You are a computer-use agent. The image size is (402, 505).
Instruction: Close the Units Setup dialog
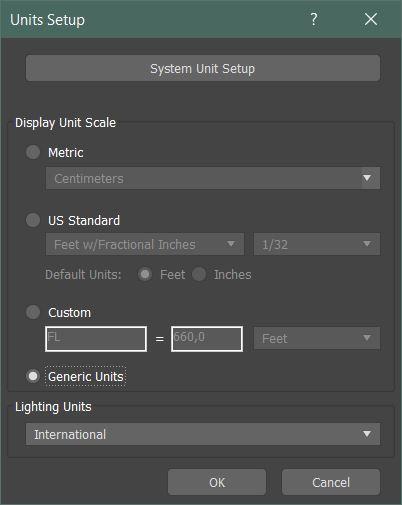pos(371,19)
